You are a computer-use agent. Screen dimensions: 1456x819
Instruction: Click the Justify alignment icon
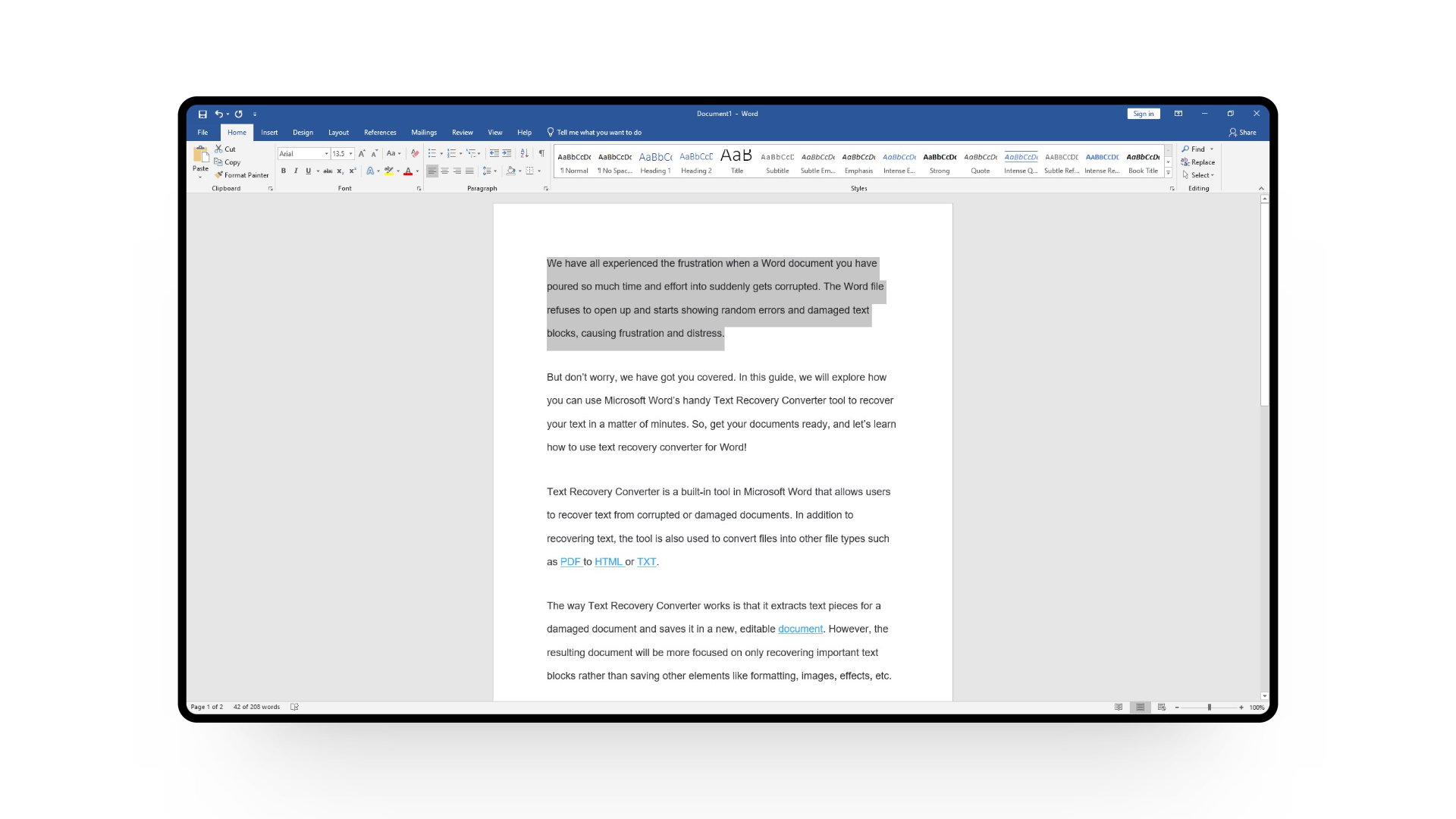469,171
